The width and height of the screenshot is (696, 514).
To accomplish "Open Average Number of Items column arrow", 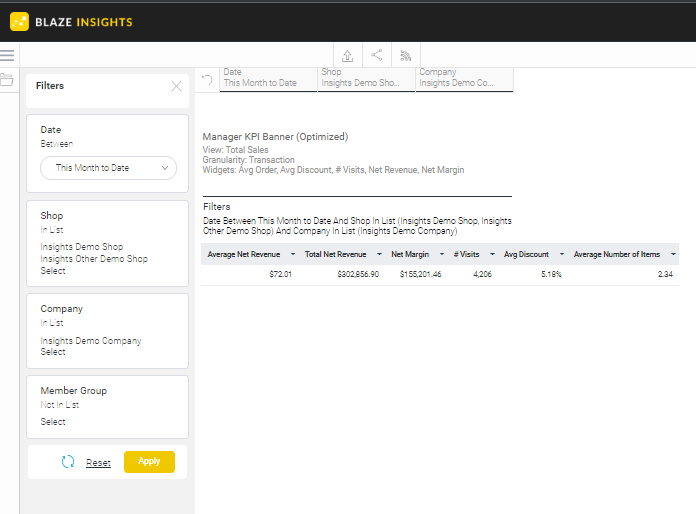I will click(673, 254).
